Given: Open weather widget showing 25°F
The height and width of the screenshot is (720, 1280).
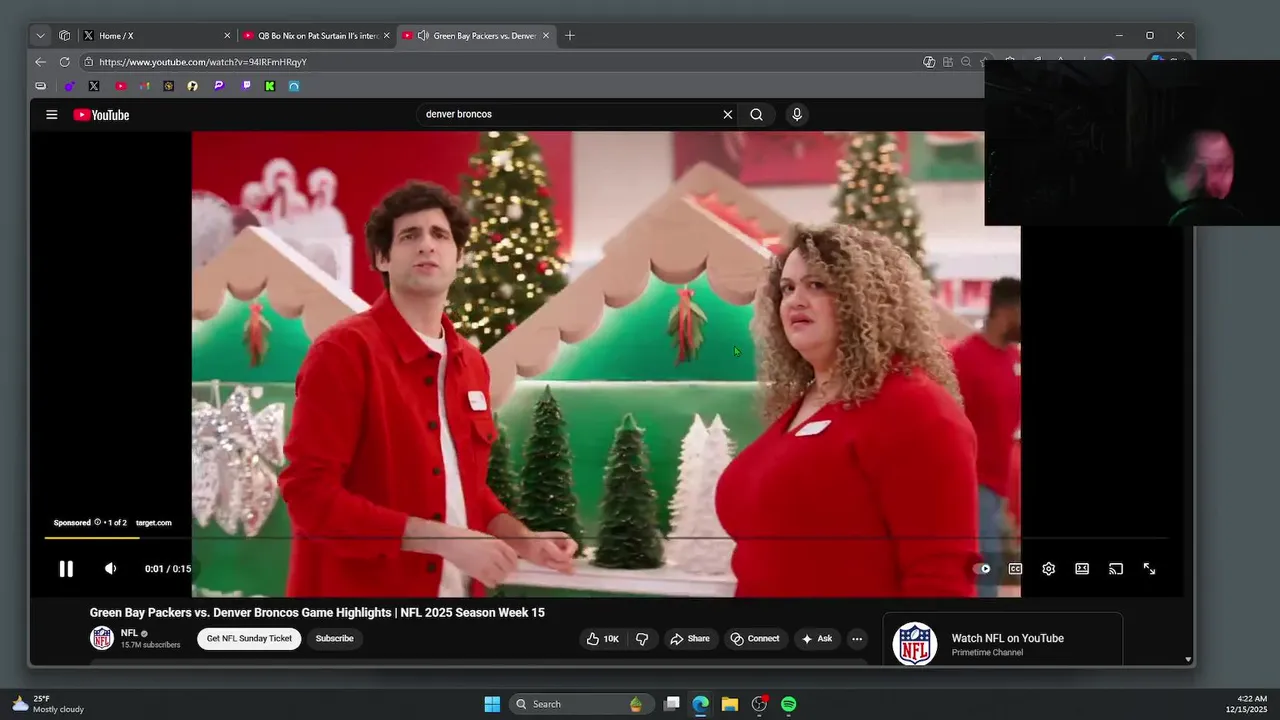Looking at the screenshot, I should 47,704.
